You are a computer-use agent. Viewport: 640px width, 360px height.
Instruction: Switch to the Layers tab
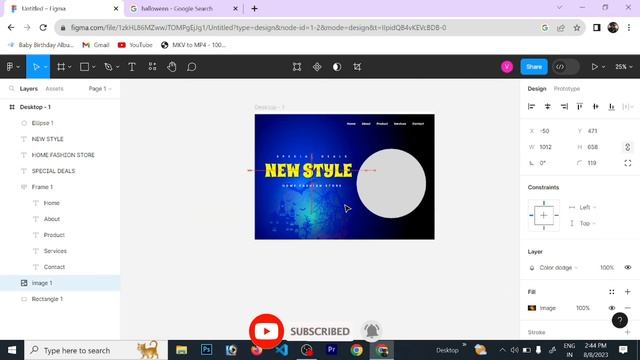[29, 89]
